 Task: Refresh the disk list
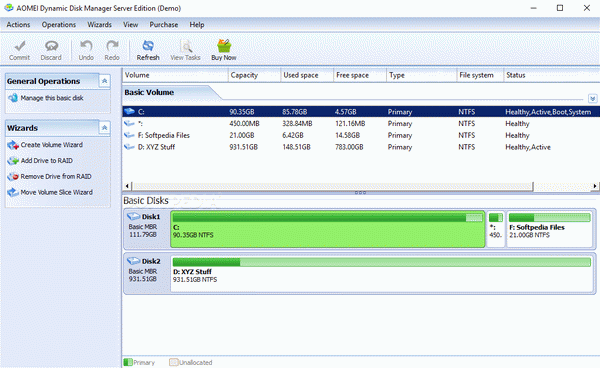pos(148,50)
